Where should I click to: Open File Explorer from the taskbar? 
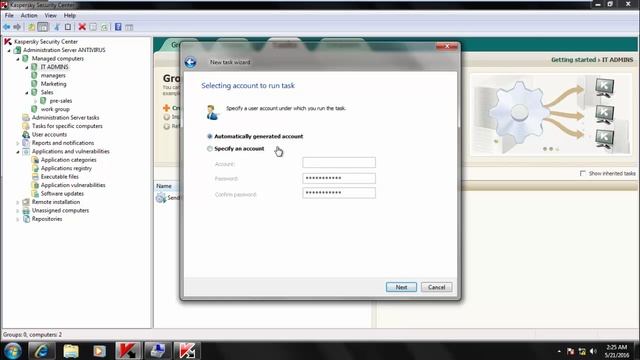click(x=71, y=351)
